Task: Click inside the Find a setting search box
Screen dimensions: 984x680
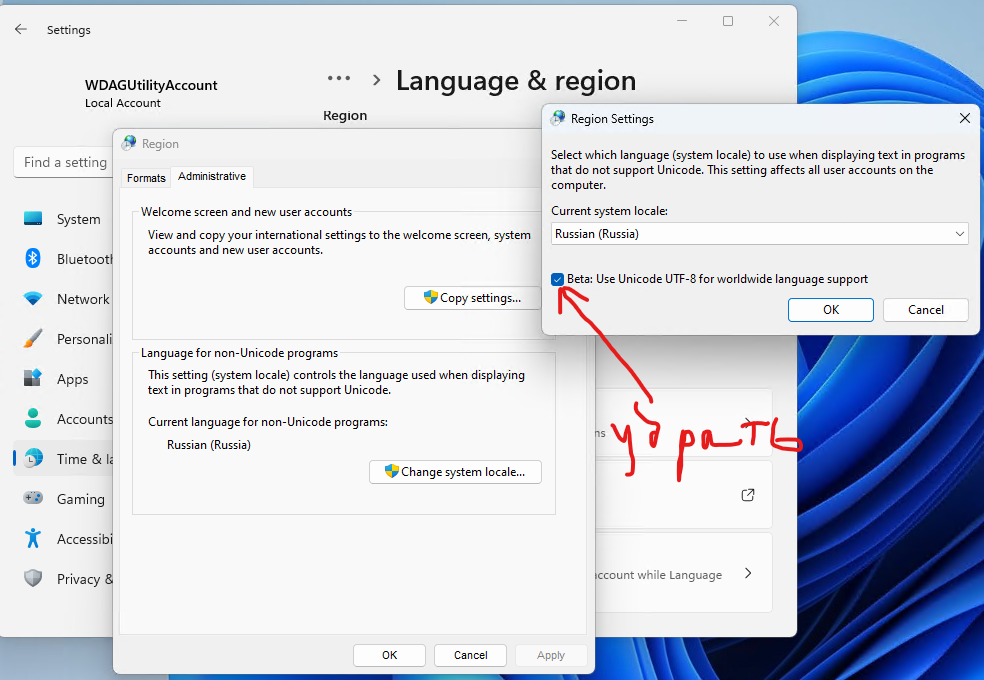Action: point(64,162)
